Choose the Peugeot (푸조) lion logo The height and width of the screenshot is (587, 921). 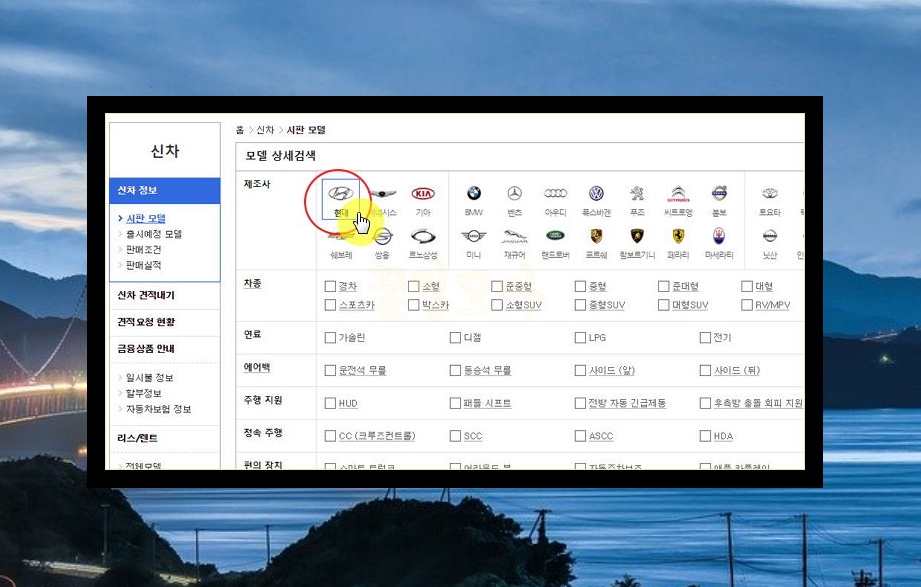pyautogui.click(x=637, y=193)
